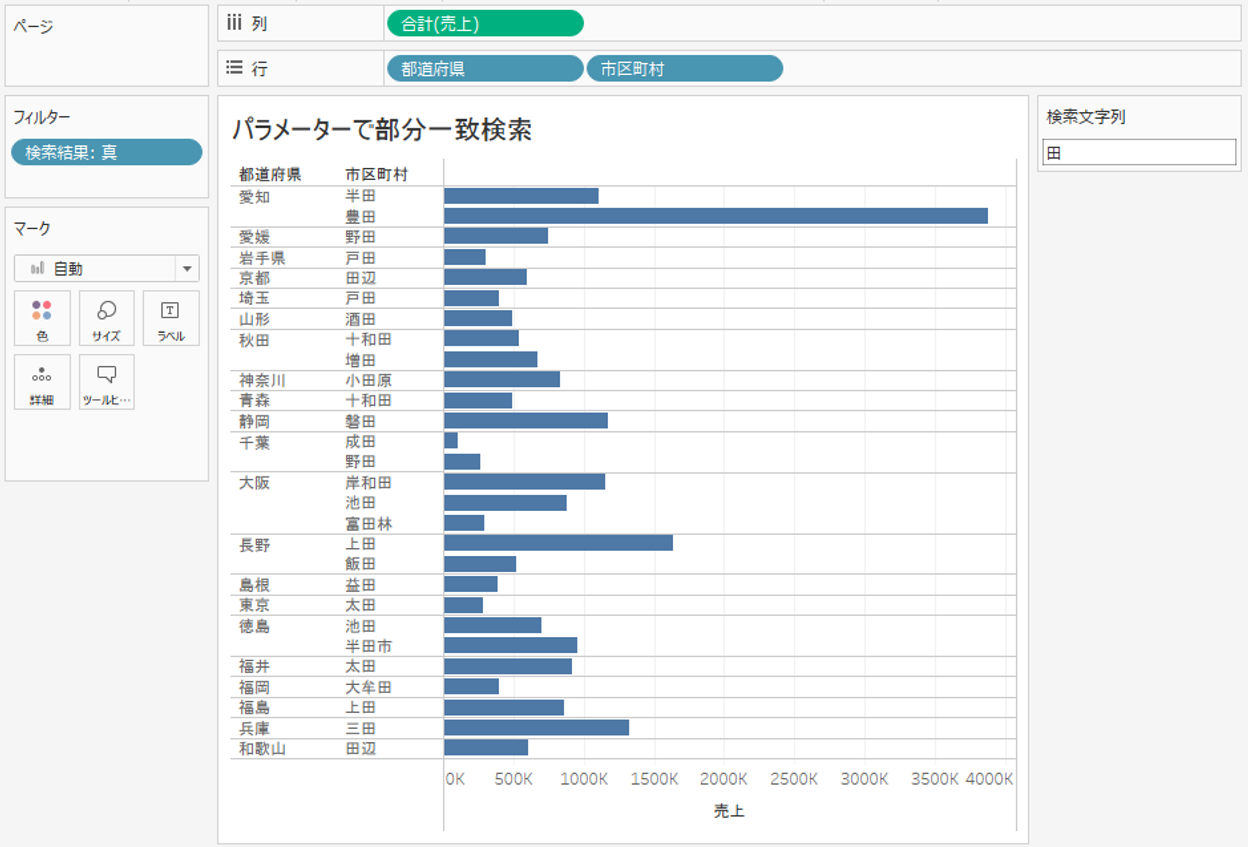Click the 検索文字列 parameter input field
The height and width of the screenshot is (847, 1248).
[x=1139, y=152]
